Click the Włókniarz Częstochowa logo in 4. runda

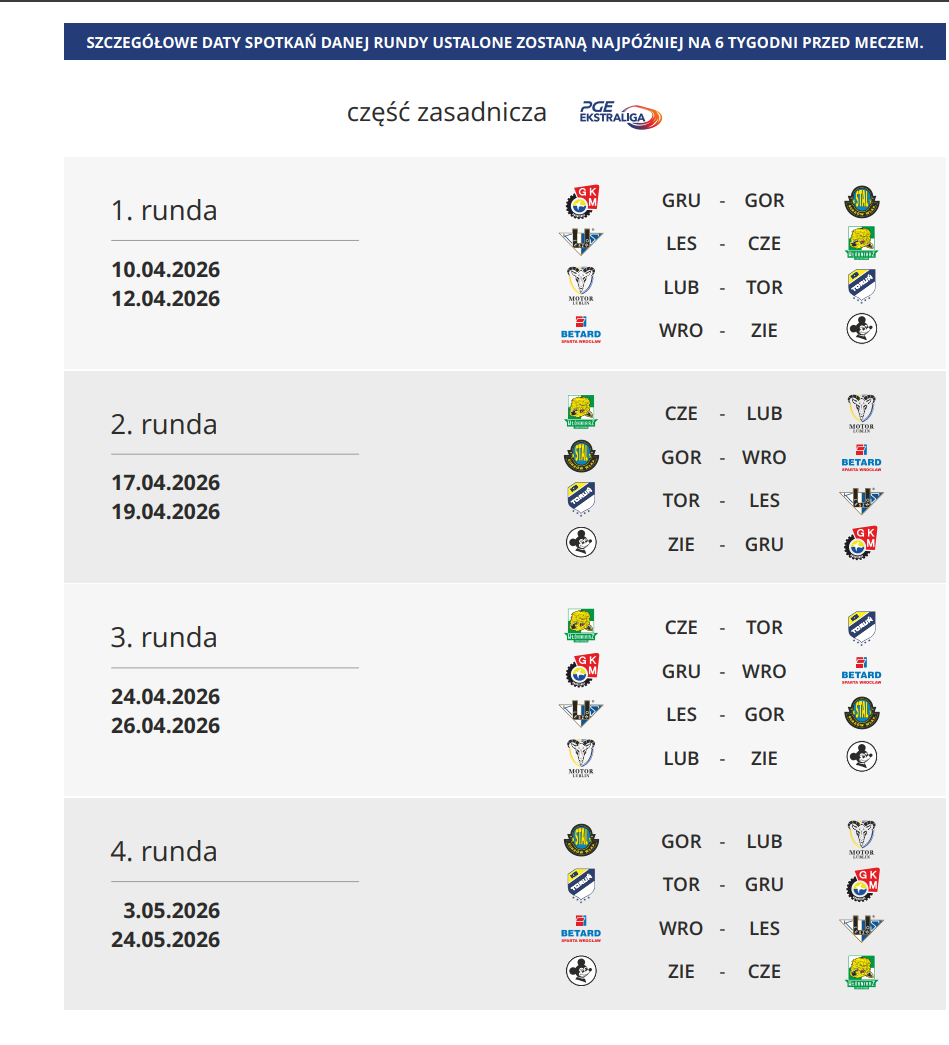coord(861,971)
